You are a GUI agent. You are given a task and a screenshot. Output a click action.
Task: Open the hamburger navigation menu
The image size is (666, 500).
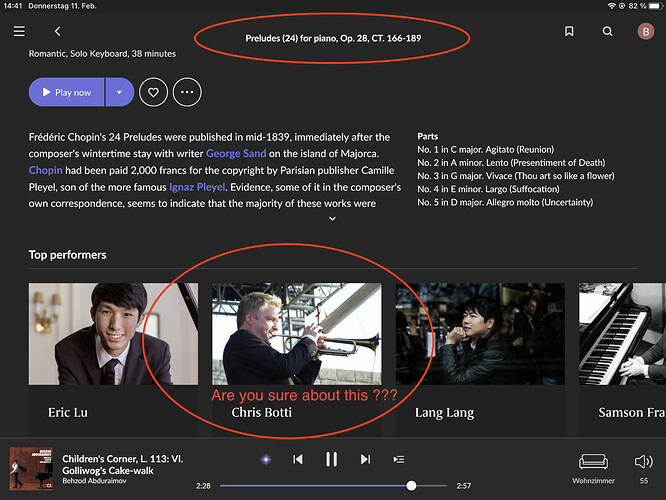[x=19, y=31]
